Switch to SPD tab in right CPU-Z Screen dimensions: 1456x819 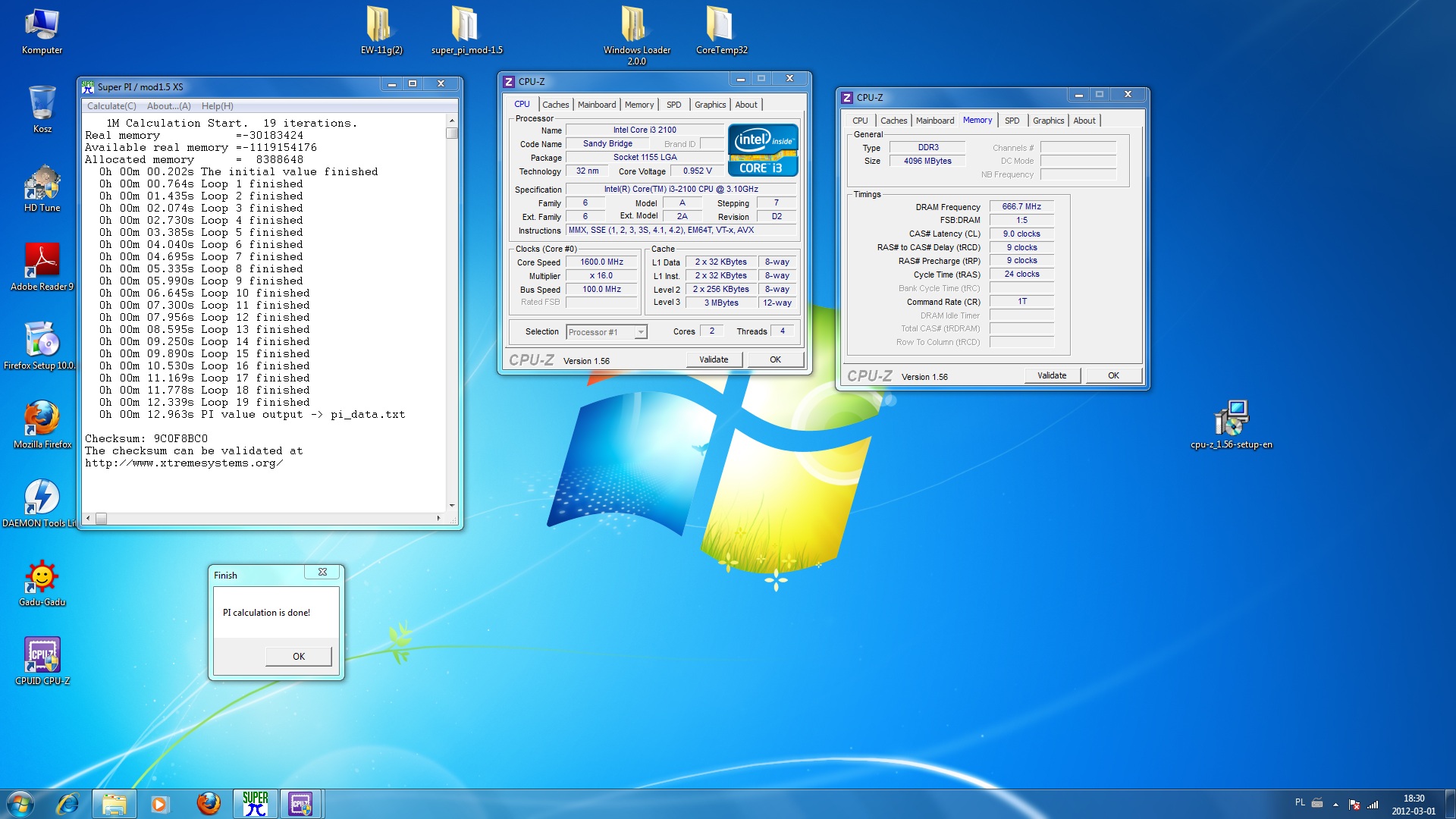point(1012,121)
